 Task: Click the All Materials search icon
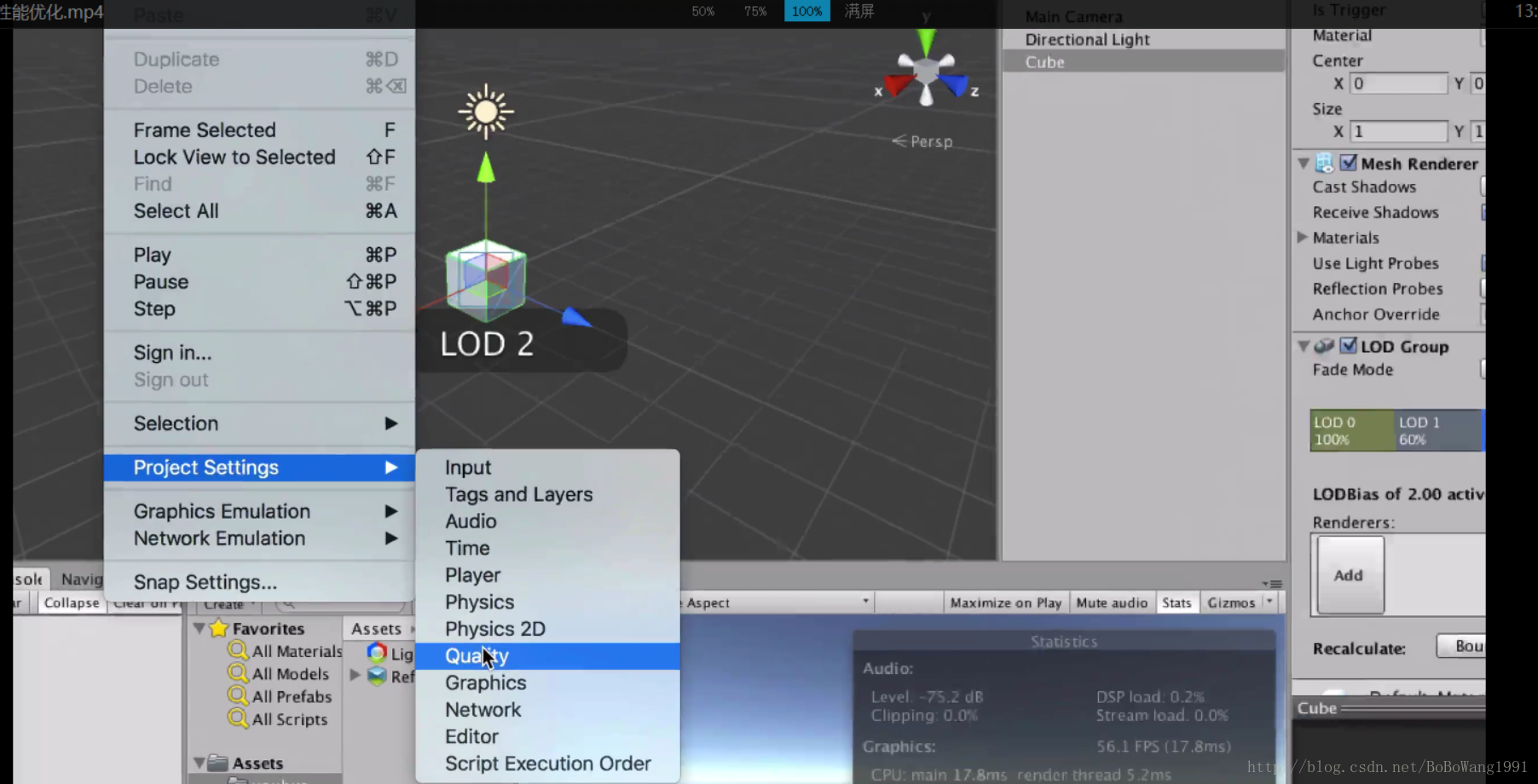[x=237, y=651]
